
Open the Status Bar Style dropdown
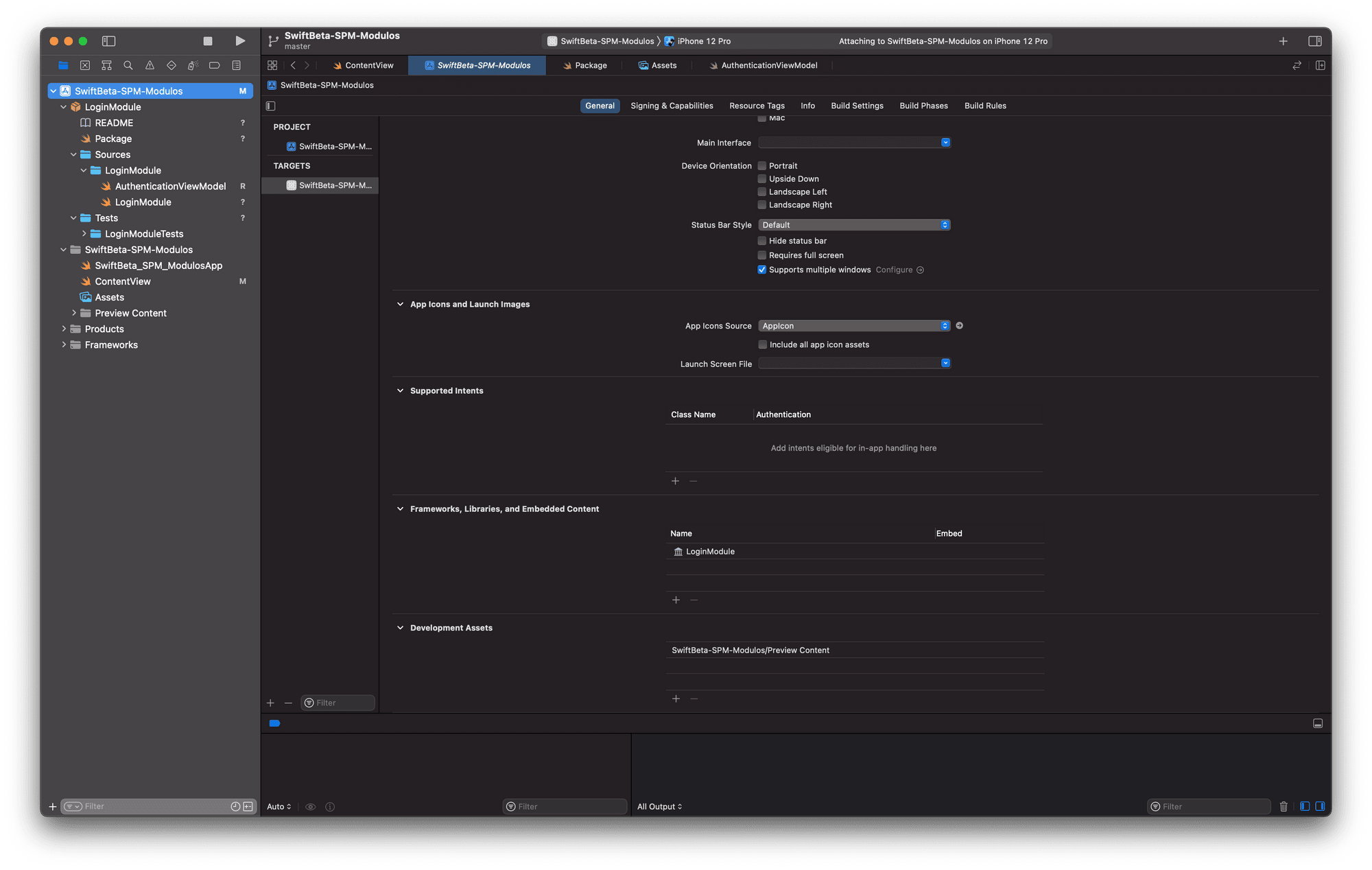(854, 225)
